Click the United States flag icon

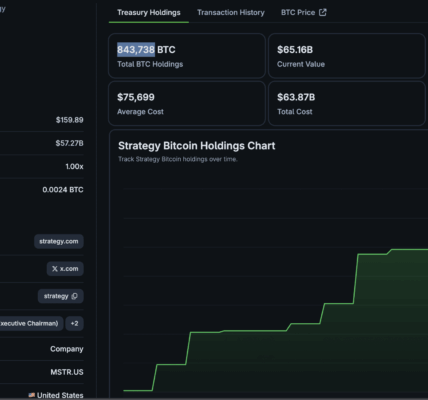pyautogui.click(x=32, y=395)
